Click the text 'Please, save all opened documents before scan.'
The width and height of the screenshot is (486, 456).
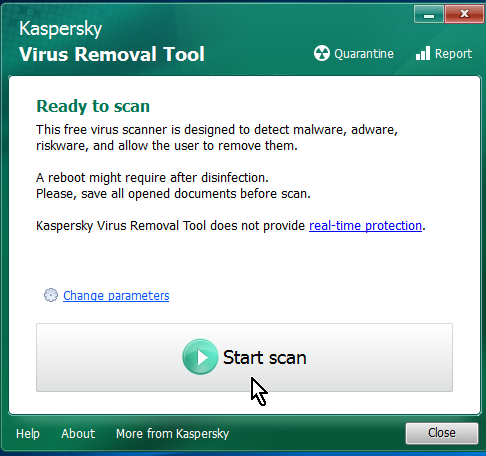[173, 194]
